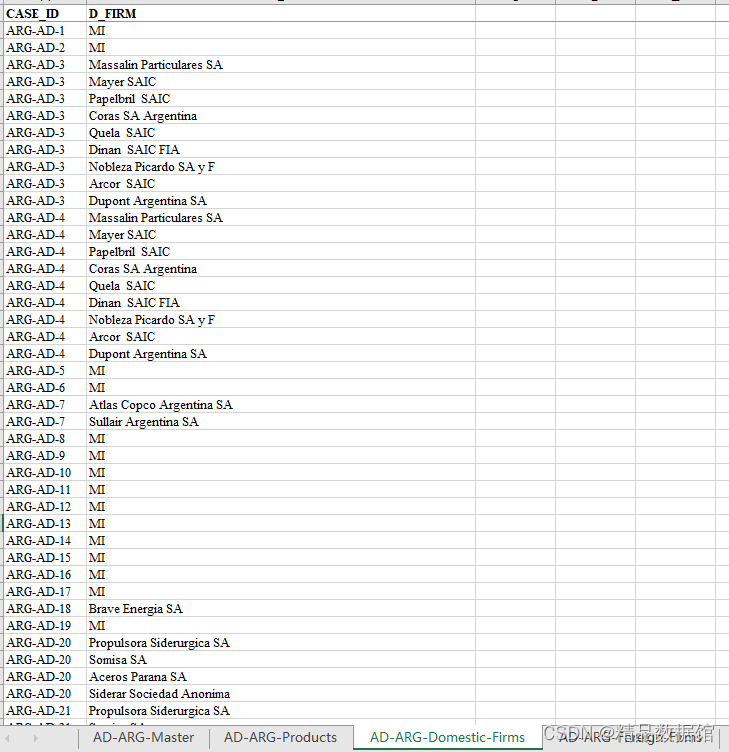This screenshot has width=729, height=752.
Task: Select Massalin Particulares SA in the ARG-AD-3 group
Action: pos(281,65)
